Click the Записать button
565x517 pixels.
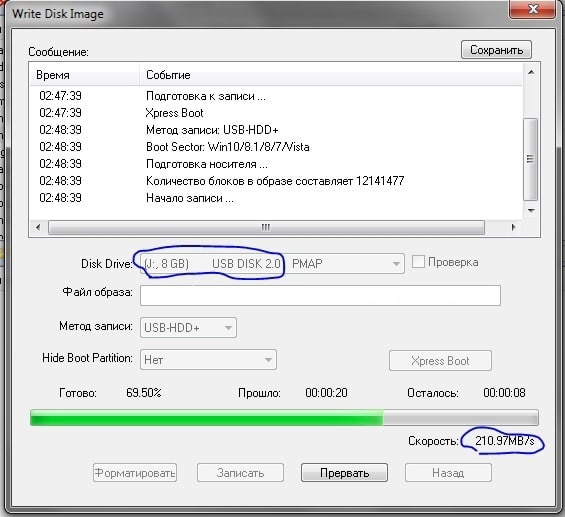(240, 472)
